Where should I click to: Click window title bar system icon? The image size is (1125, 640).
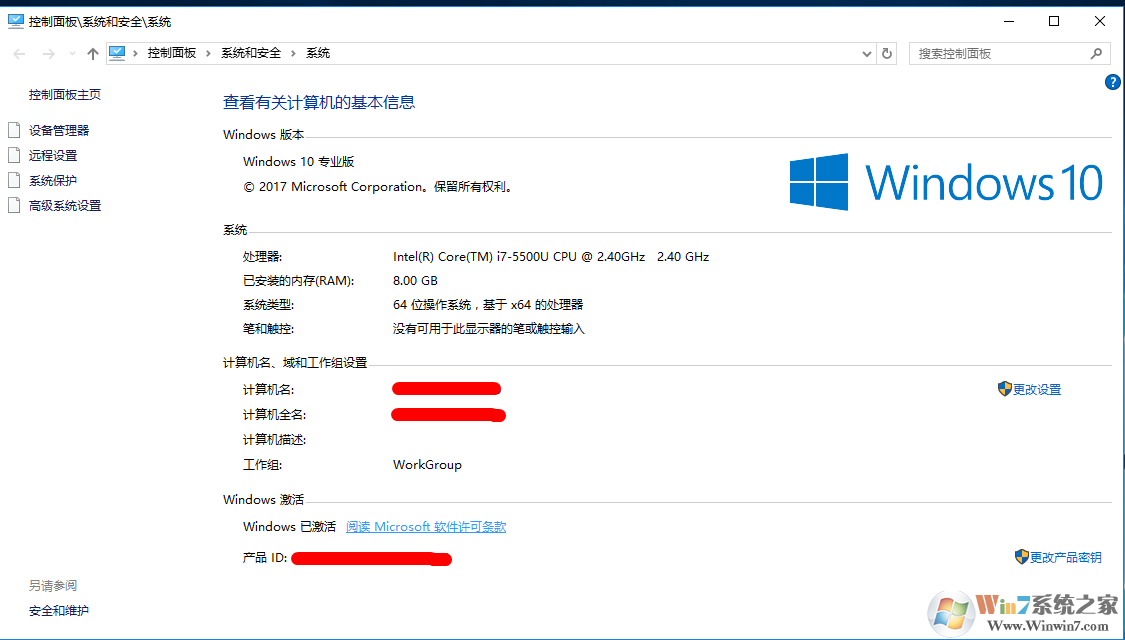pos(16,22)
